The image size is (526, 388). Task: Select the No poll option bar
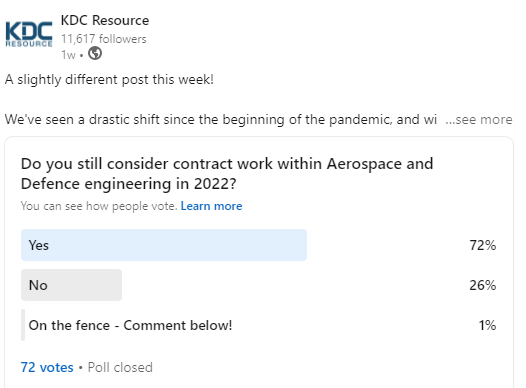[71, 285]
